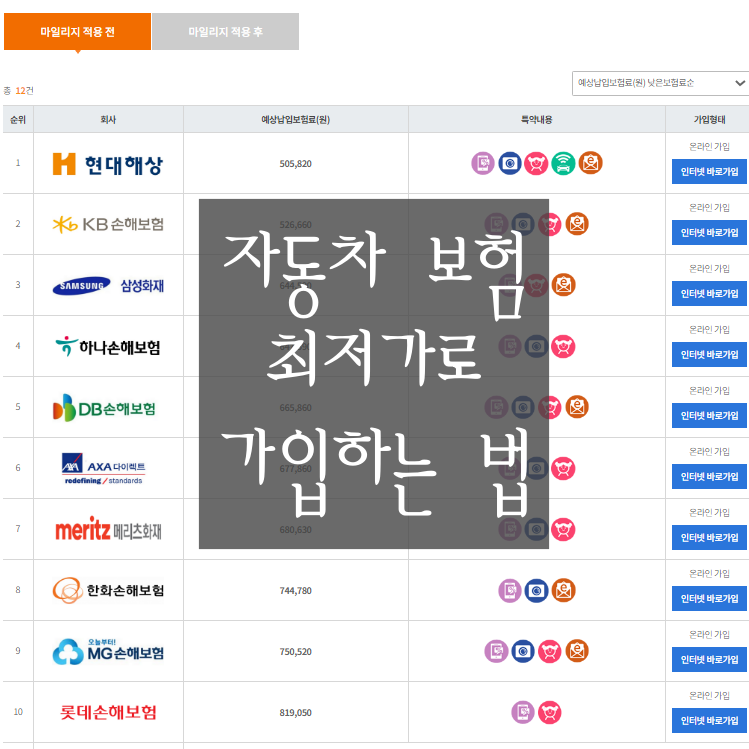Click blue blackbox camera icon in 현대해상 row

pyautogui.click(x=510, y=163)
